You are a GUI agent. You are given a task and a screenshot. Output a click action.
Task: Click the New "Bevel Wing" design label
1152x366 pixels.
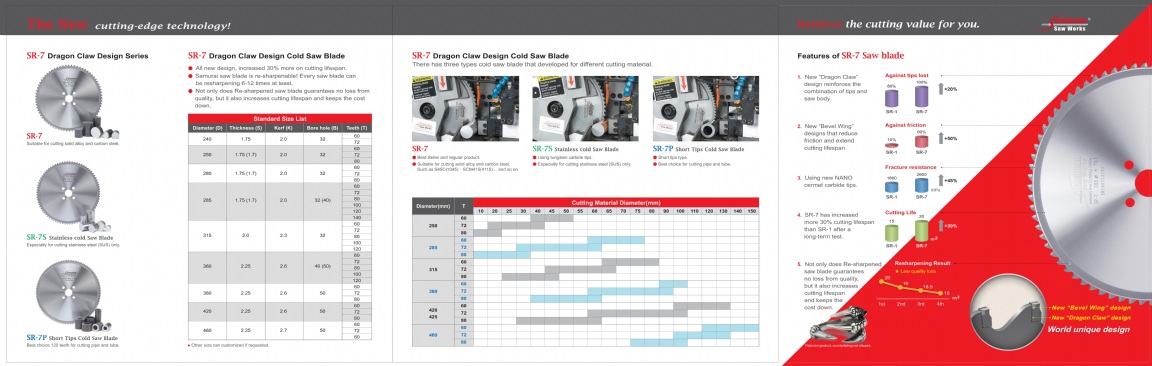(x=1090, y=307)
